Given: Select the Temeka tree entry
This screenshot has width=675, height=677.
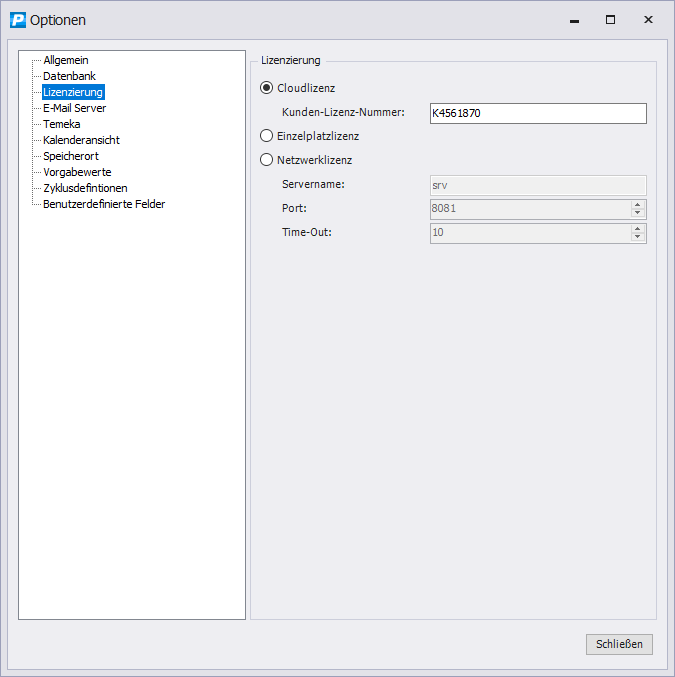Looking at the screenshot, I should coord(61,124).
